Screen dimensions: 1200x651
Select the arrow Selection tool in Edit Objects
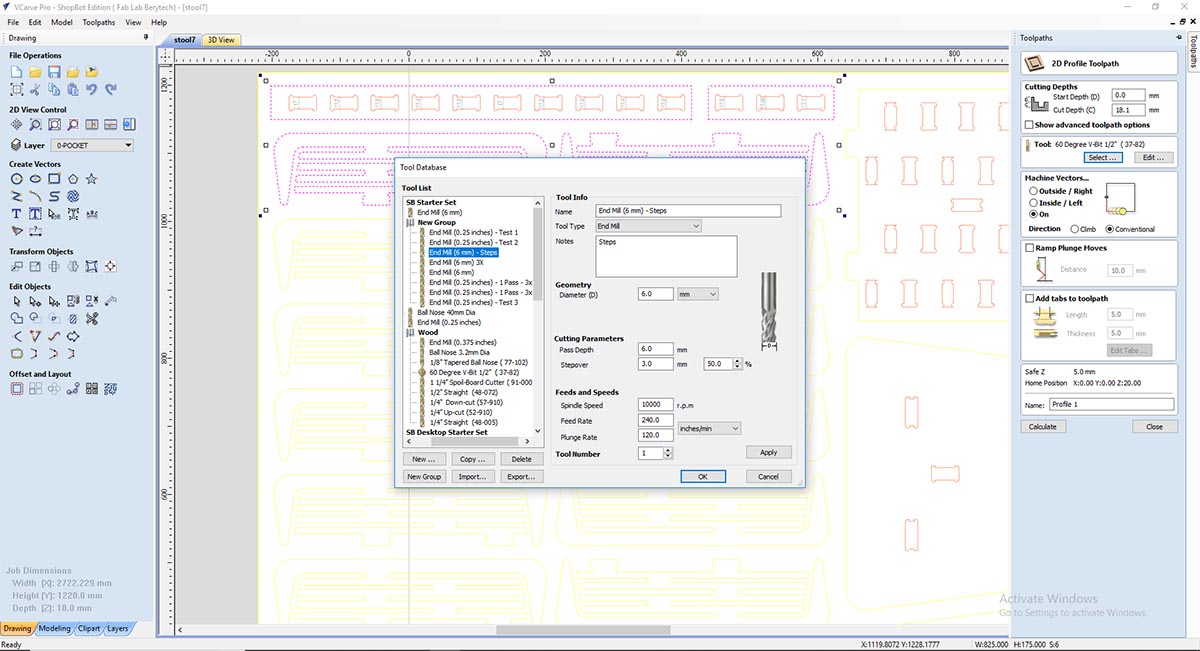click(x=16, y=301)
